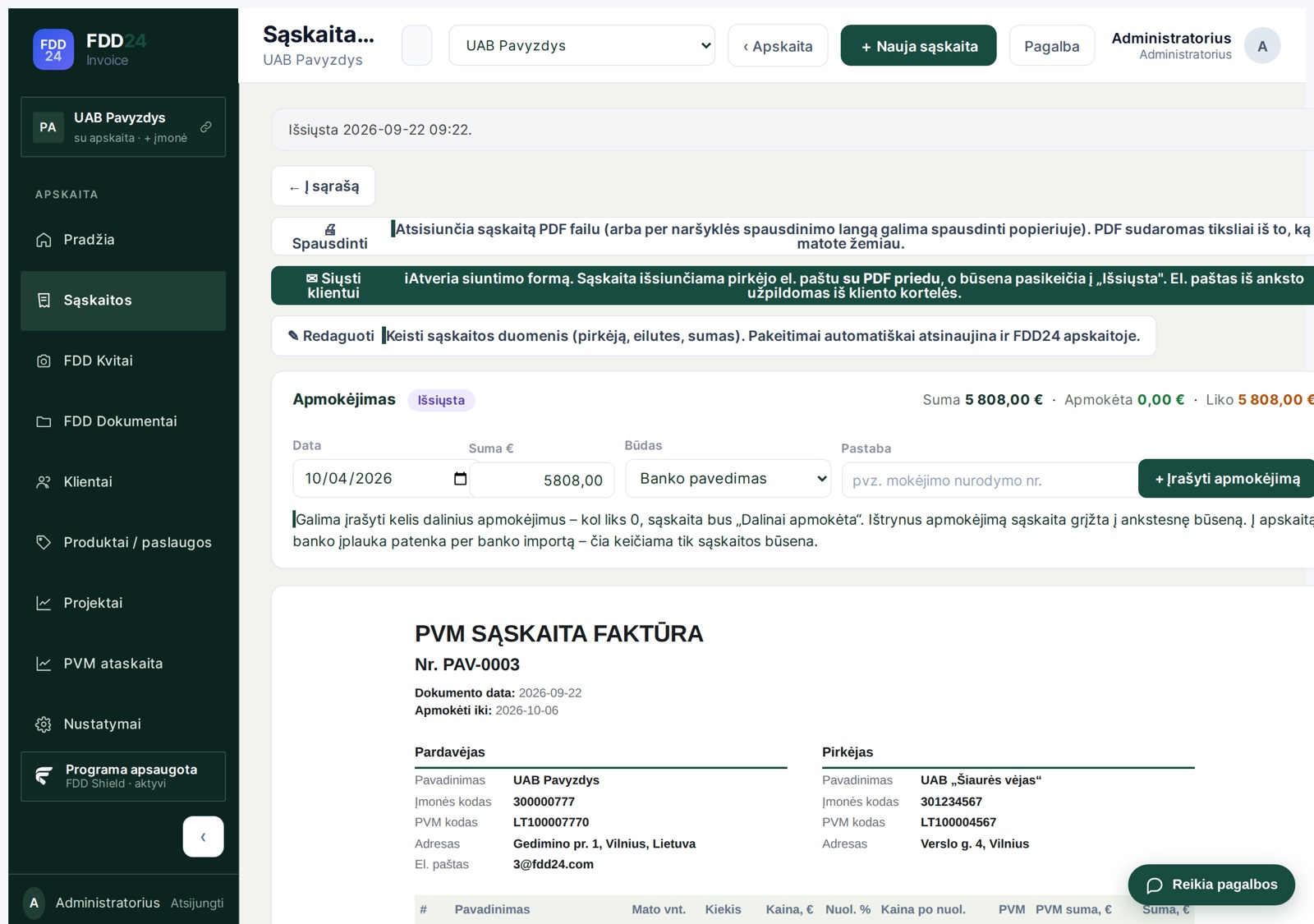This screenshot has height=924, width=1314.
Task: Open the UAB Pavyzdys company switcher card
Action: click(x=123, y=127)
